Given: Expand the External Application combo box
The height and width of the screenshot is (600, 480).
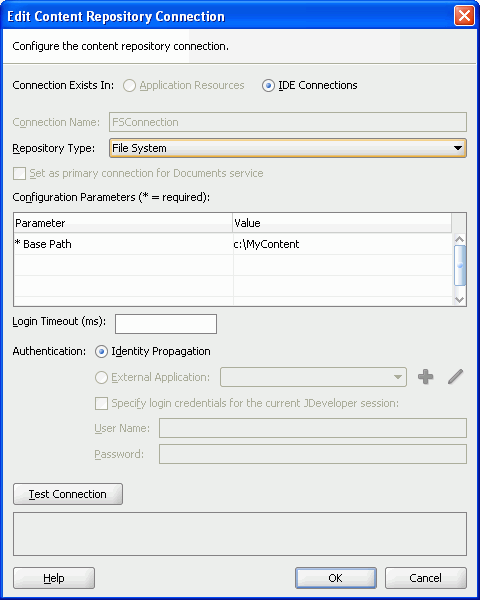Looking at the screenshot, I should click(313, 377).
